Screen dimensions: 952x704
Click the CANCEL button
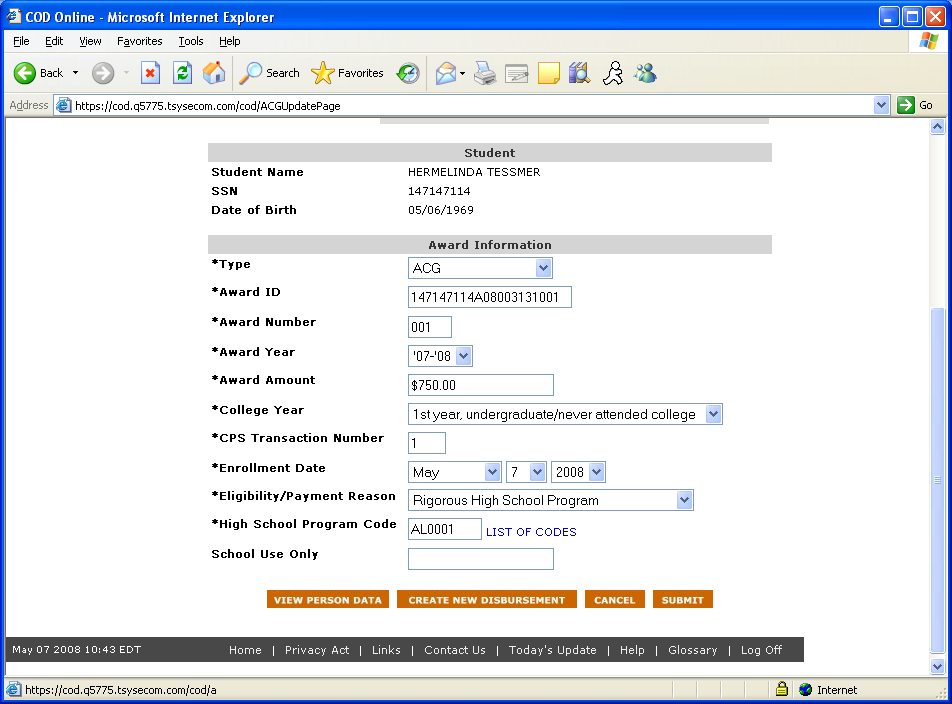614,600
